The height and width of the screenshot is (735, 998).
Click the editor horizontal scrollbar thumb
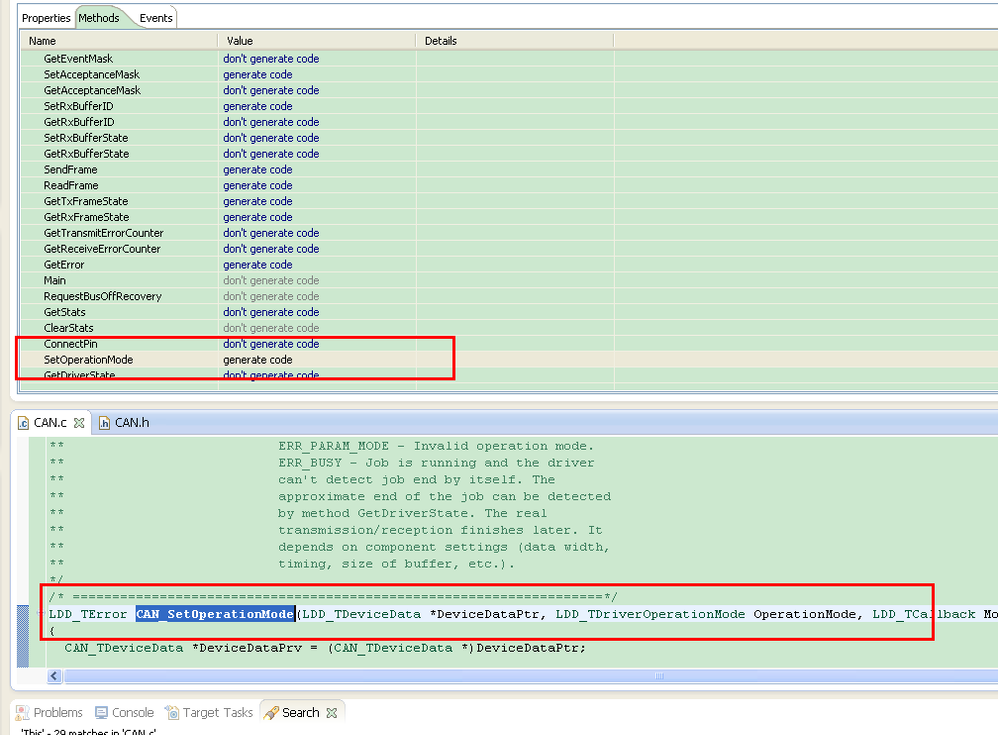pos(531,676)
